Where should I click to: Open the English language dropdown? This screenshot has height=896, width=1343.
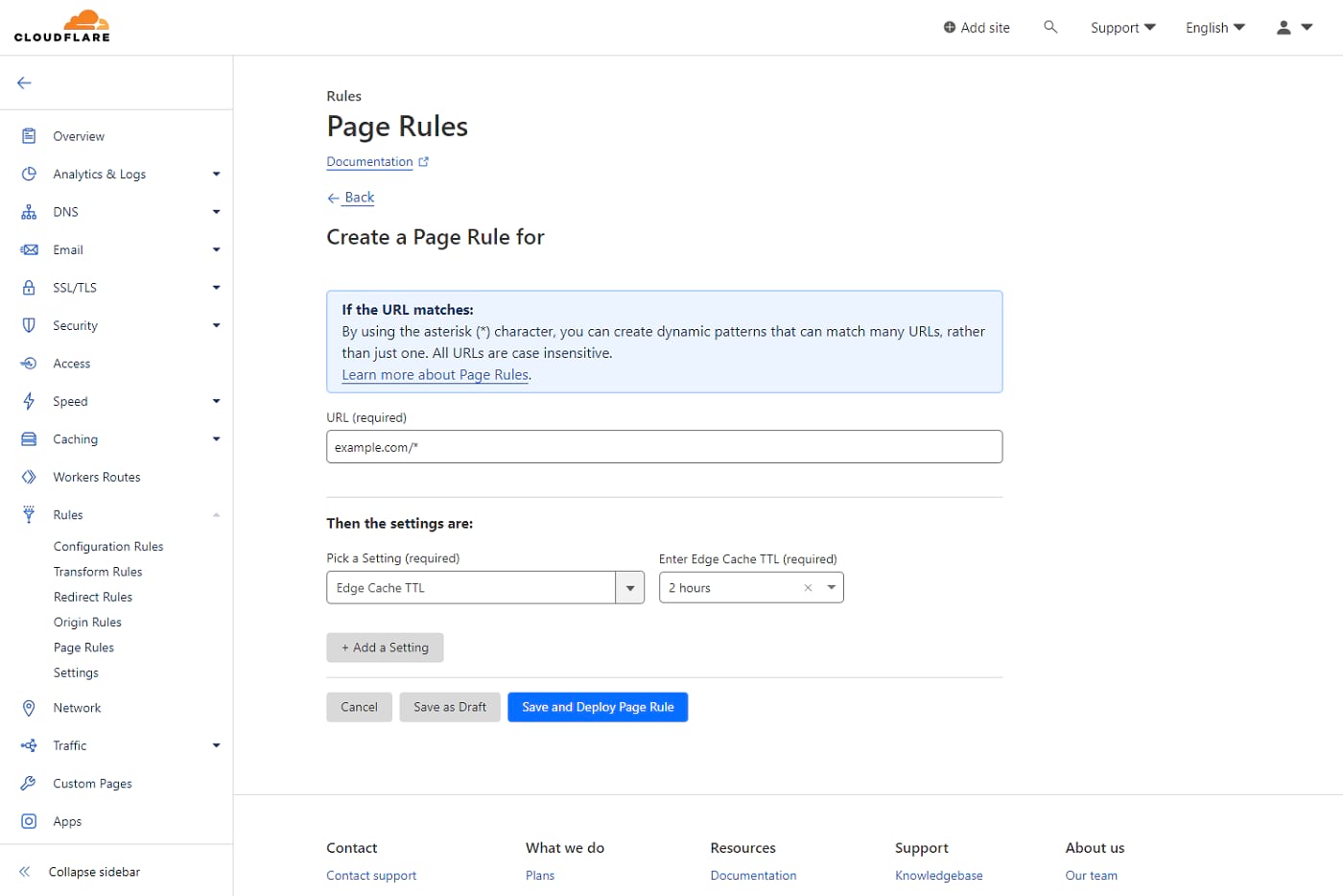coord(1213,28)
